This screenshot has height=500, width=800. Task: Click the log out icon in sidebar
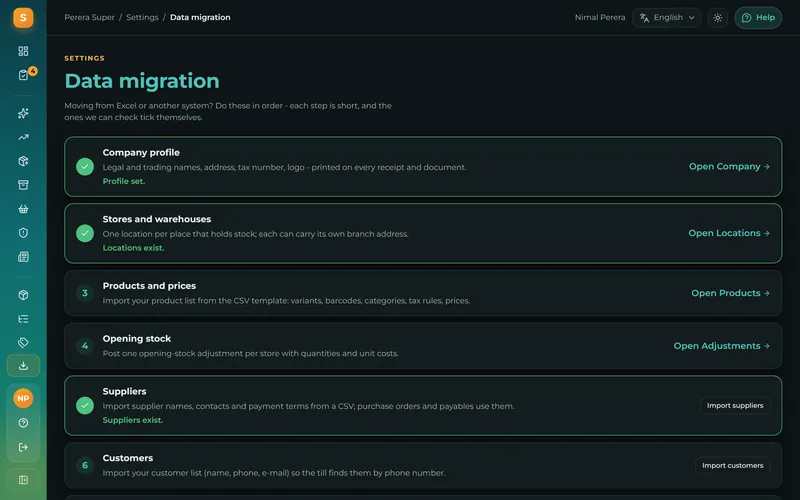pos(23,447)
